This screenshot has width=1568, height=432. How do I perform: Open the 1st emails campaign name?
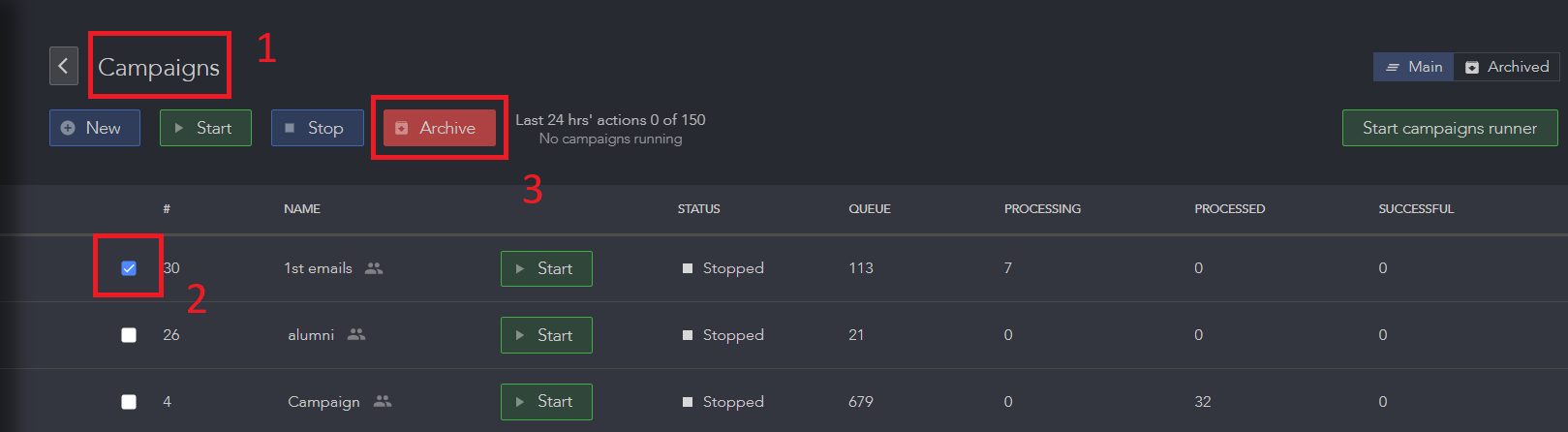click(x=318, y=268)
